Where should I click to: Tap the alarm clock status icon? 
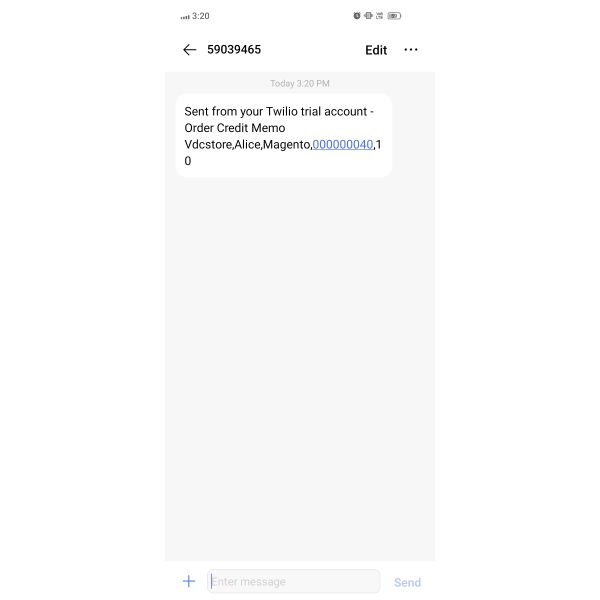click(357, 16)
